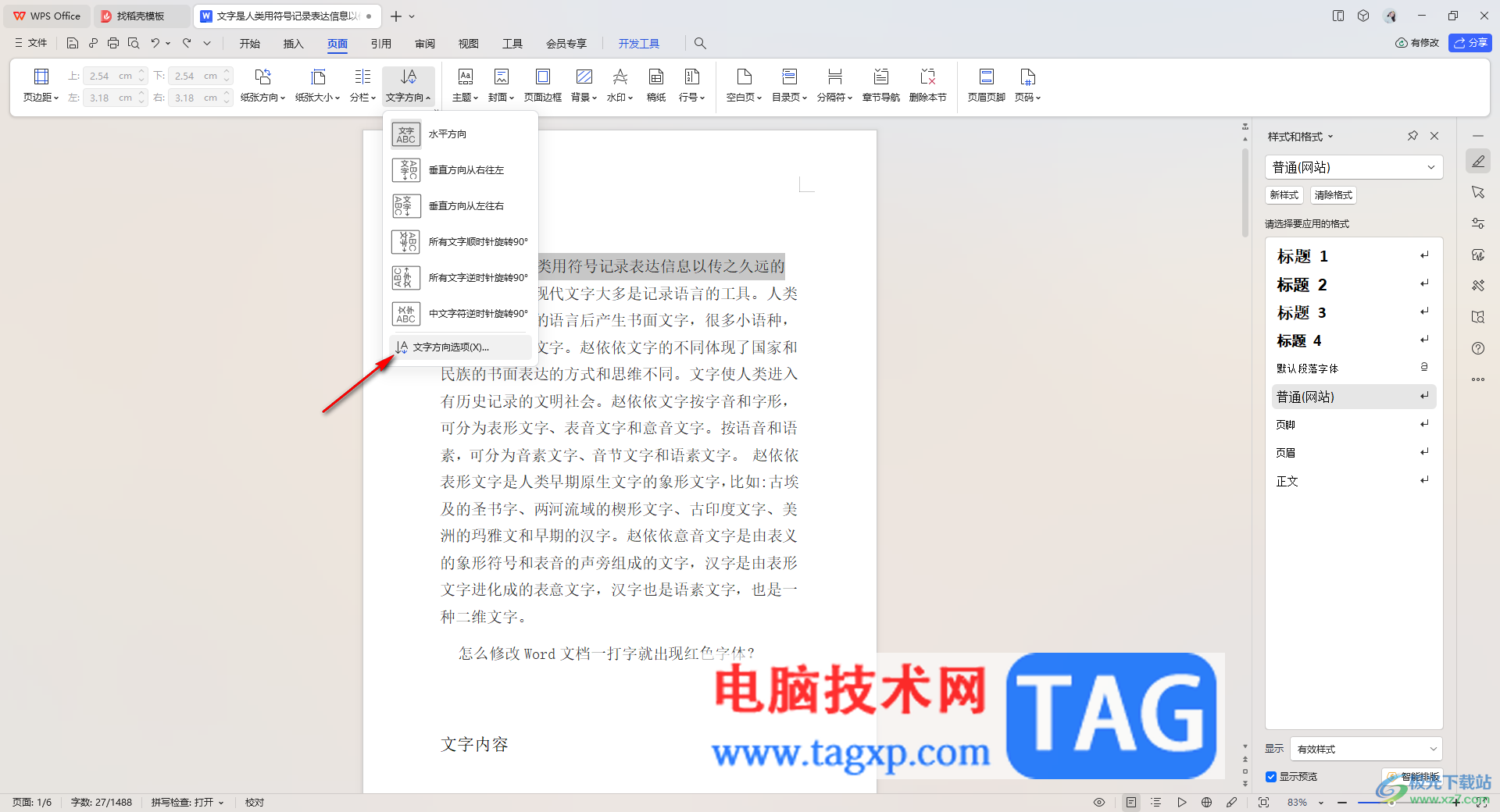This screenshot has height=812, width=1500.
Task: Open the Page Margins tool
Action: click(41, 85)
